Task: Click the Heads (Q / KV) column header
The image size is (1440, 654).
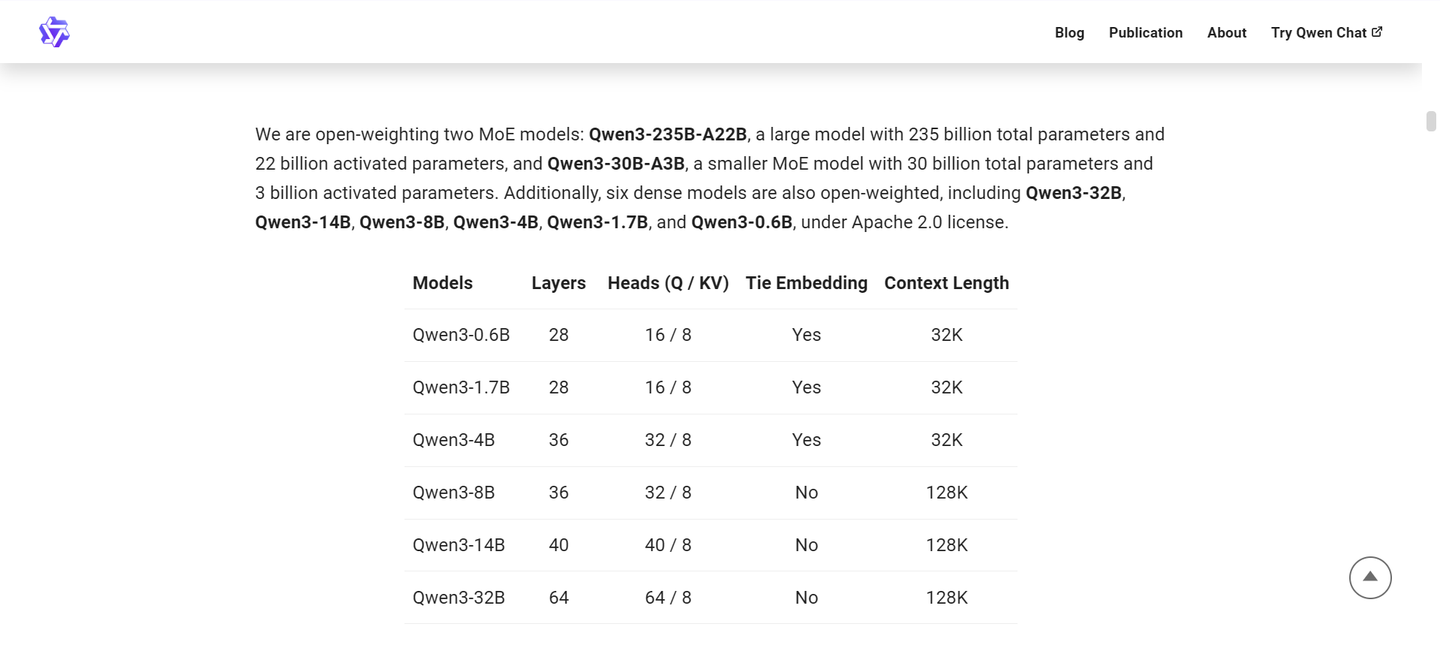Action: click(668, 283)
